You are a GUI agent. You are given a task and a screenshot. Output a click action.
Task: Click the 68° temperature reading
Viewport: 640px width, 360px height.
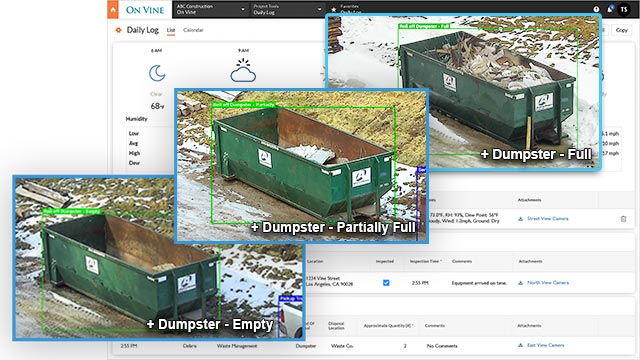[157, 106]
